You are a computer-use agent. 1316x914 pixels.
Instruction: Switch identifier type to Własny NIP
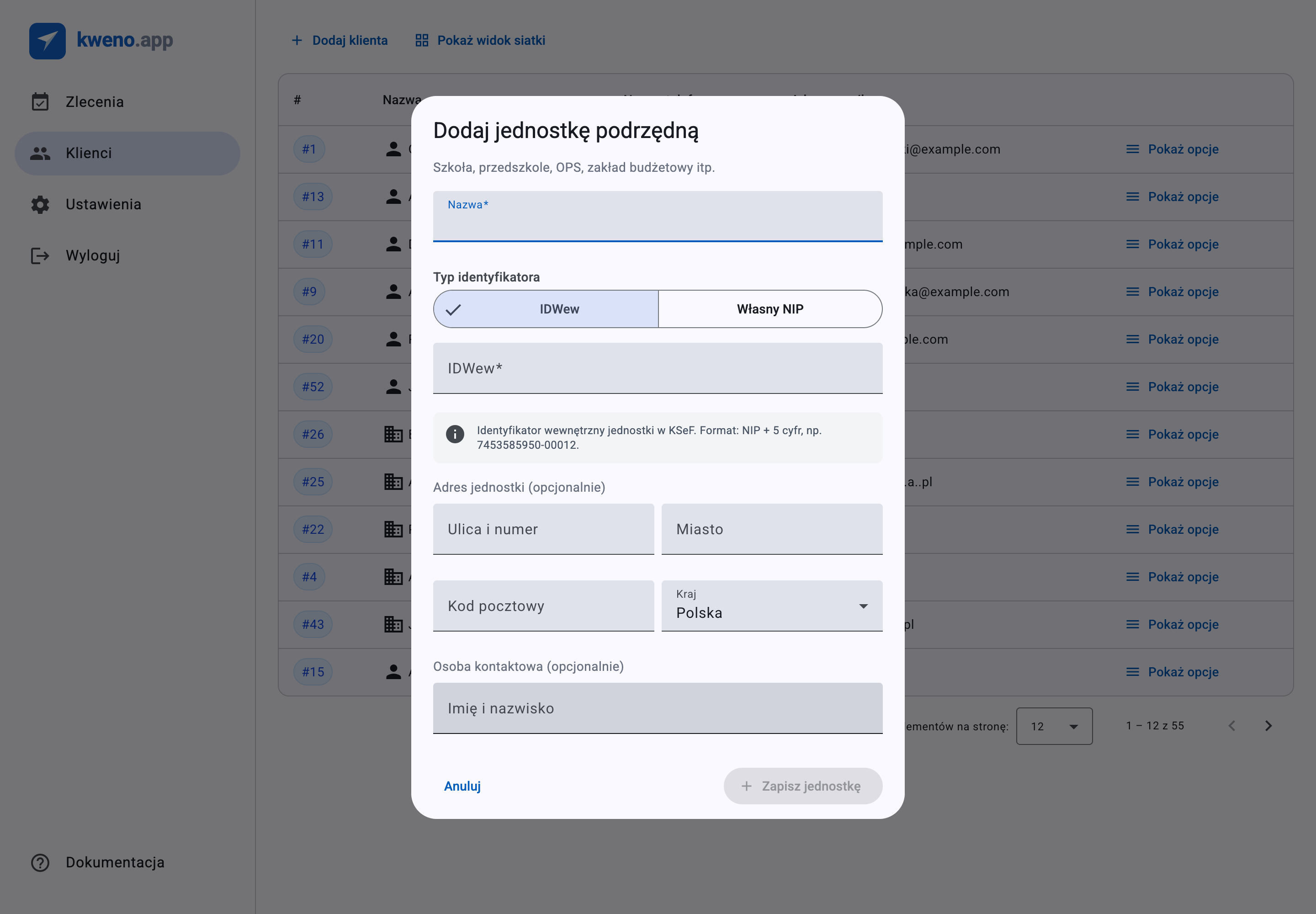coord(770,309)
